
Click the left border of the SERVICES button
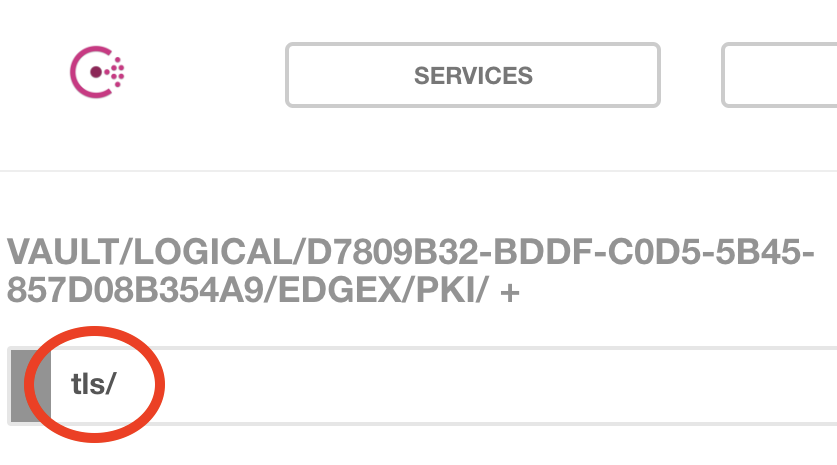[287, 75]
